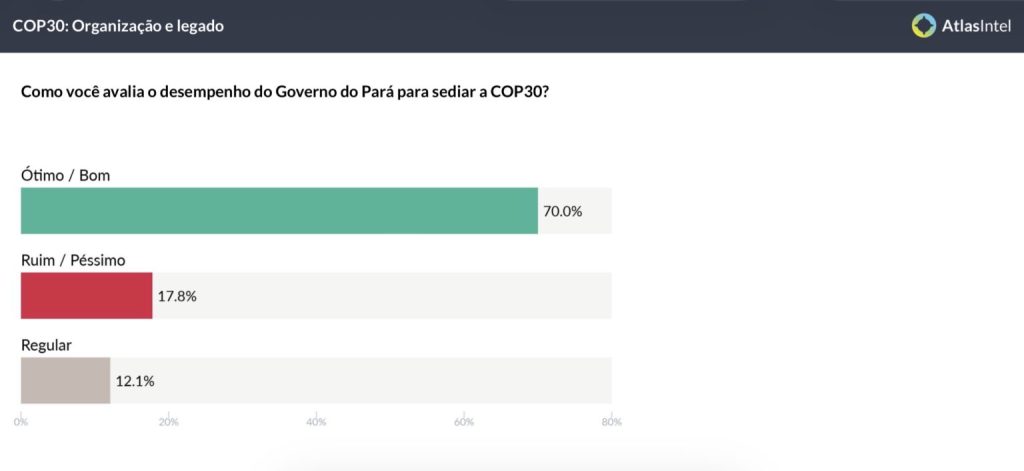
Task: Click the 0% axis tick label
Action: pyautogui.click(x=21, y=422)
